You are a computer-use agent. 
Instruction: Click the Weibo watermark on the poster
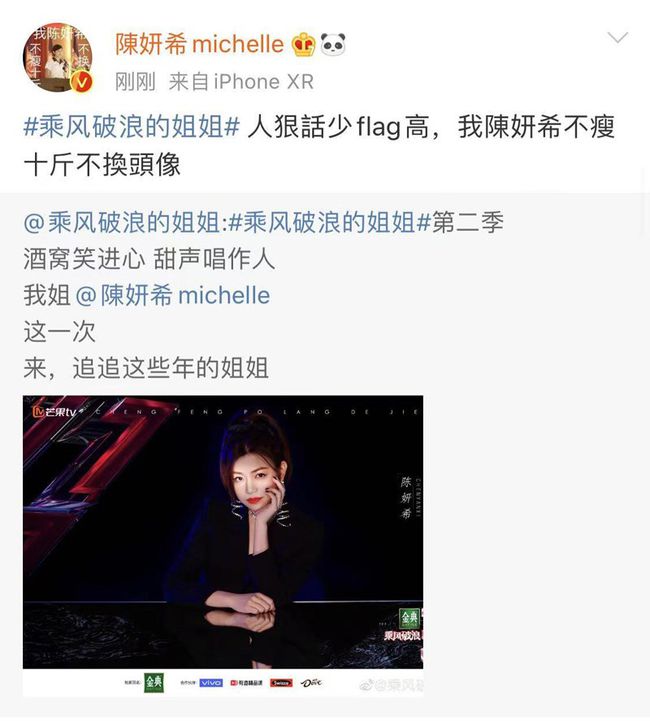tap(392, 686)
